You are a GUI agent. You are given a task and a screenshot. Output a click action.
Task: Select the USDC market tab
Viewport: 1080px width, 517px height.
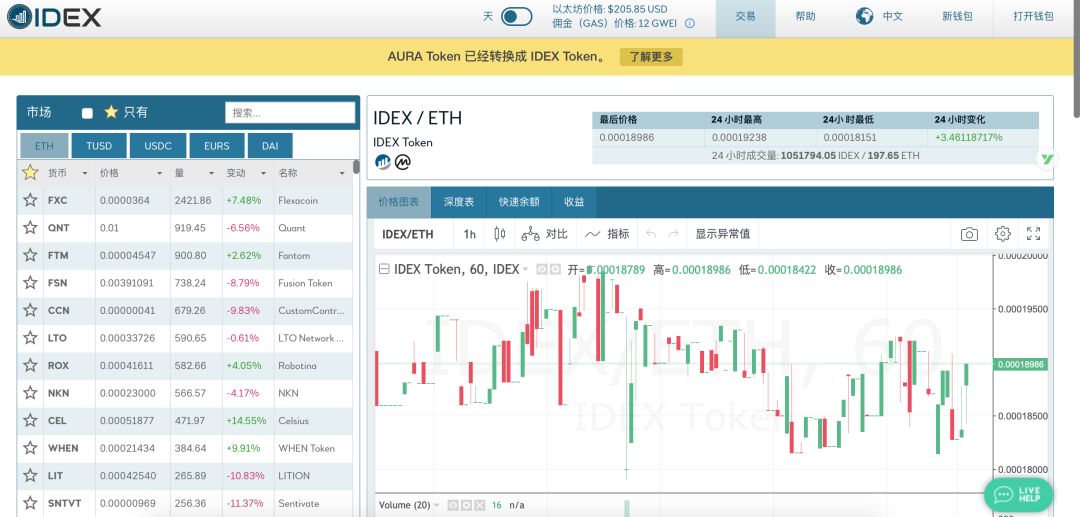tap(158, 146)
